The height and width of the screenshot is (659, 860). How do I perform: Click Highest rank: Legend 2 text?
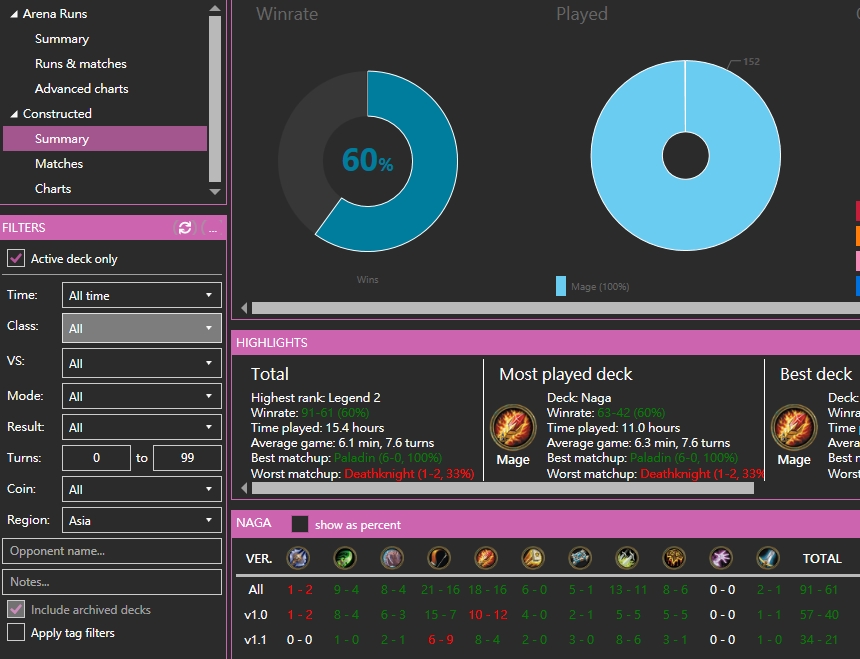pyautogui.click(x=315, y=397)
